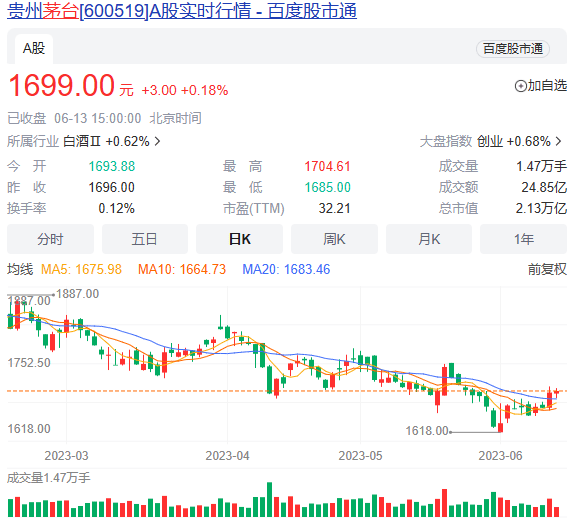Click the MA5 moving average label

click(x=81, y=270)
